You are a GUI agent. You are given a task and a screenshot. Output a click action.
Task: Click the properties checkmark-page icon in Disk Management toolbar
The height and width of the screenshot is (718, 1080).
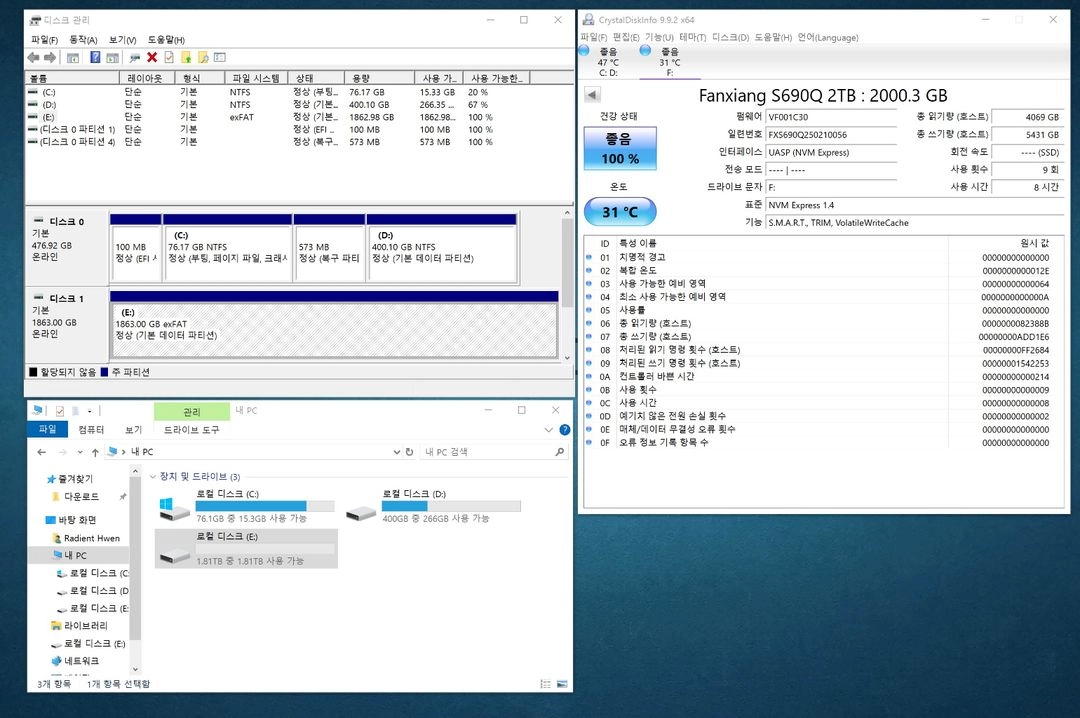click(169, 57)
